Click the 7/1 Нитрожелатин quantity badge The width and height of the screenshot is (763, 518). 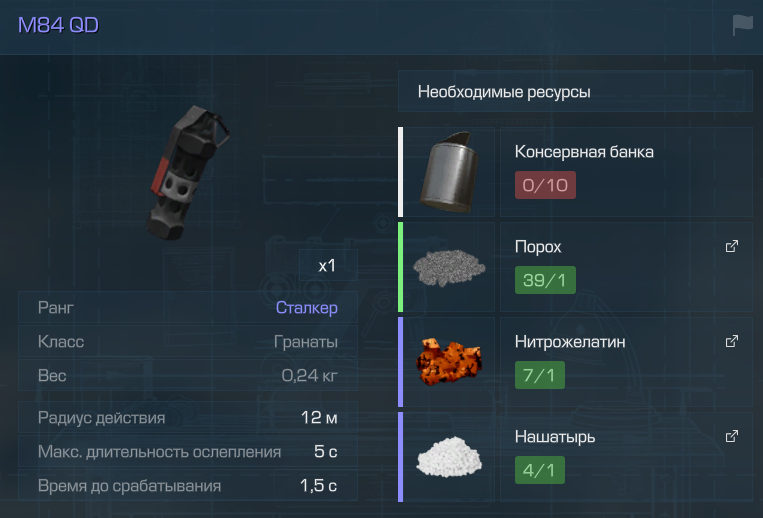tap(540, 375)
